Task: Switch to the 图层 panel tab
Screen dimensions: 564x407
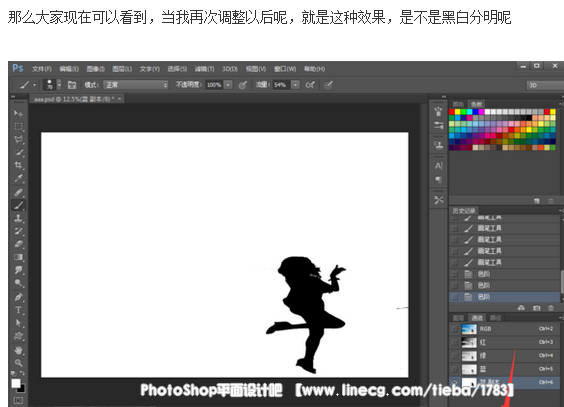Action: coord(458,318)
